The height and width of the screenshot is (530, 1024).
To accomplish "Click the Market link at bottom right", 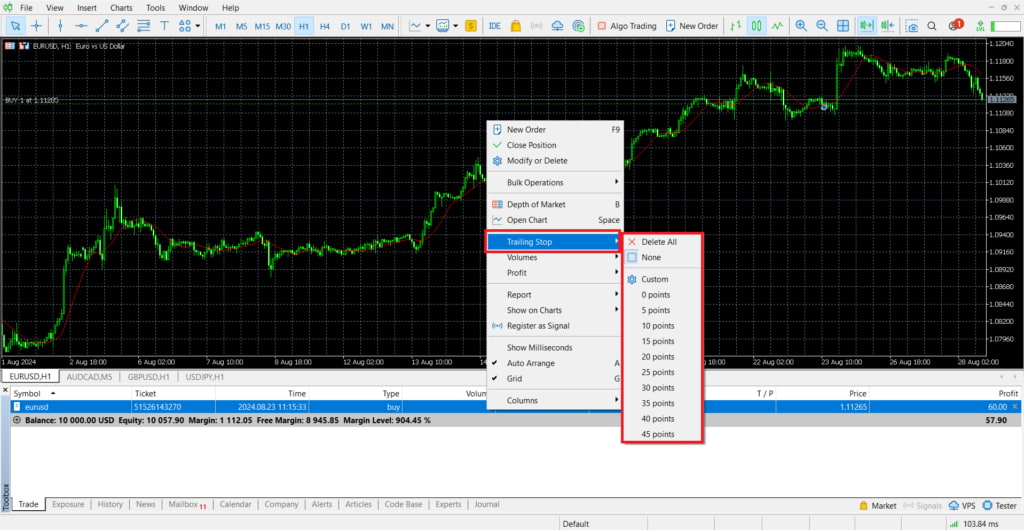I will pyautogui.click(x=878, y=505).
